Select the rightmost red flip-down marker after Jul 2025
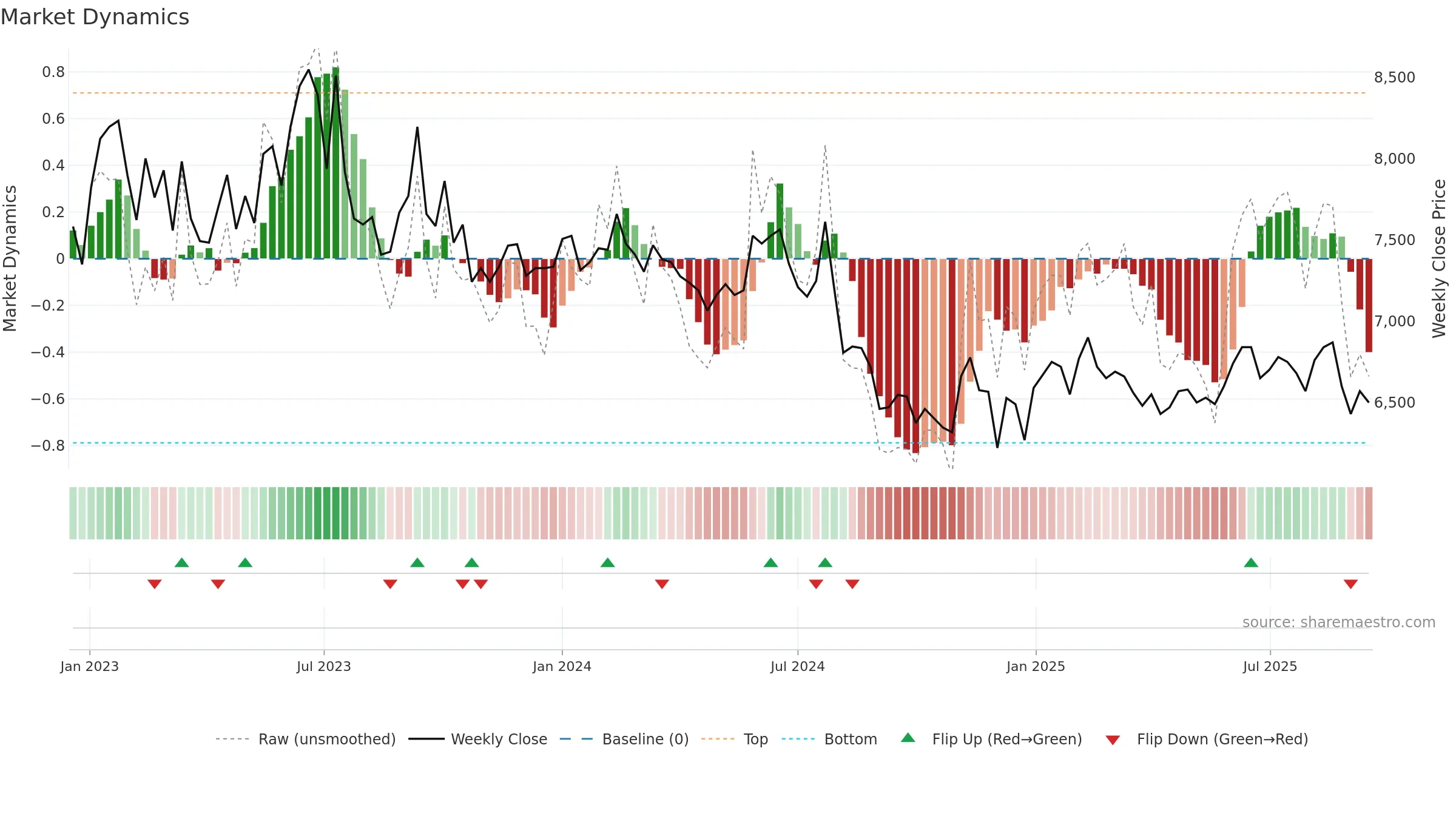 click(1350, 584)
